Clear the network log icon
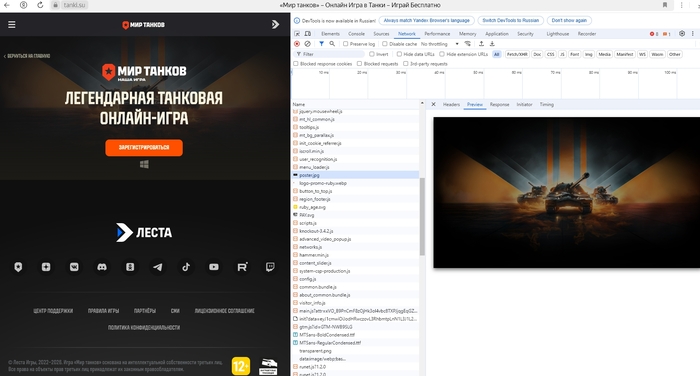The width and height of the screenshot is (700, 376). (308, 44)
